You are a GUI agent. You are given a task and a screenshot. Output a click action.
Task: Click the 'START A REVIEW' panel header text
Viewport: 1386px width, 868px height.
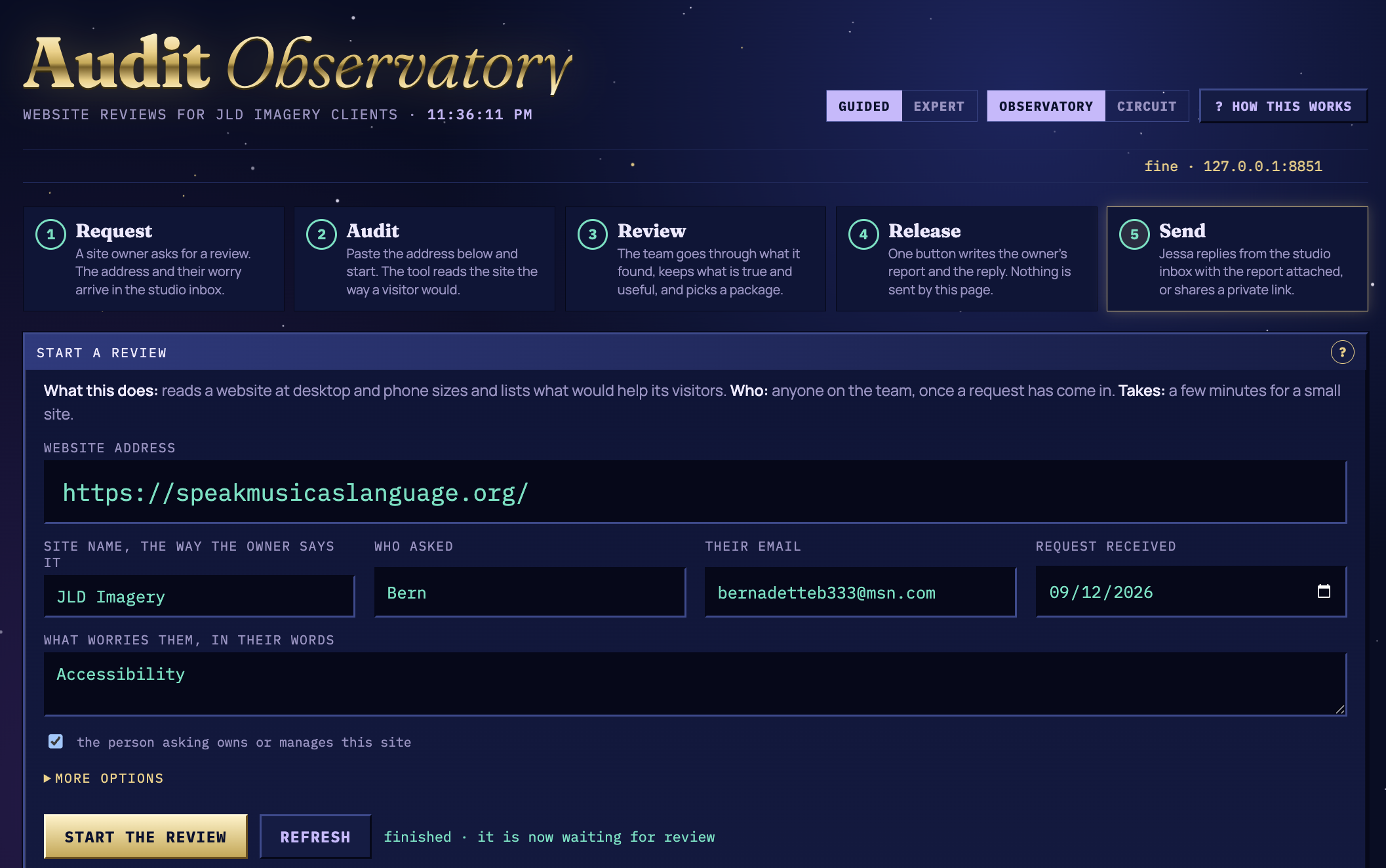pyautogui.click(x=102, y=353)
